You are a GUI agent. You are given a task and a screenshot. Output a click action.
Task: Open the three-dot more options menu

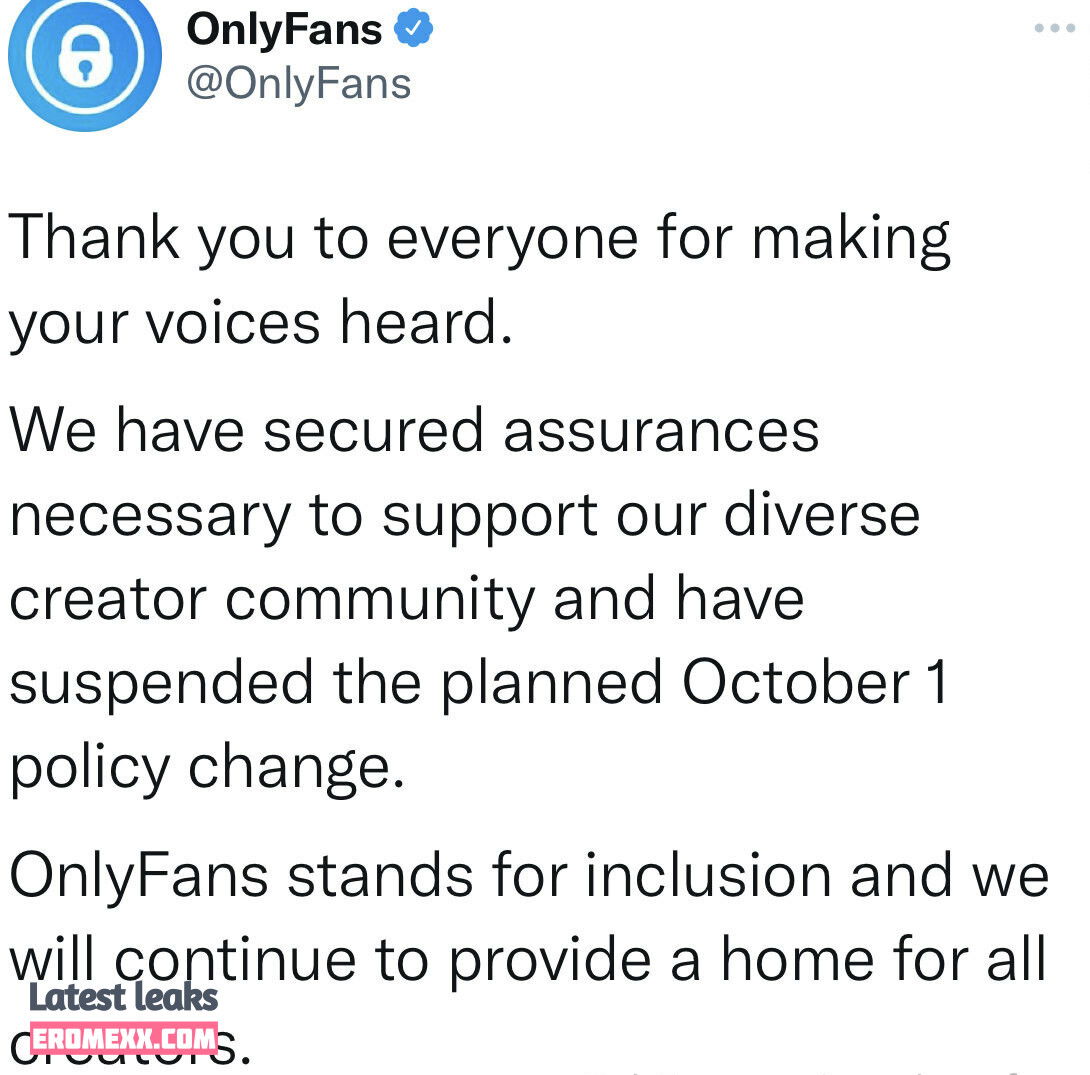pos(1054,28)
